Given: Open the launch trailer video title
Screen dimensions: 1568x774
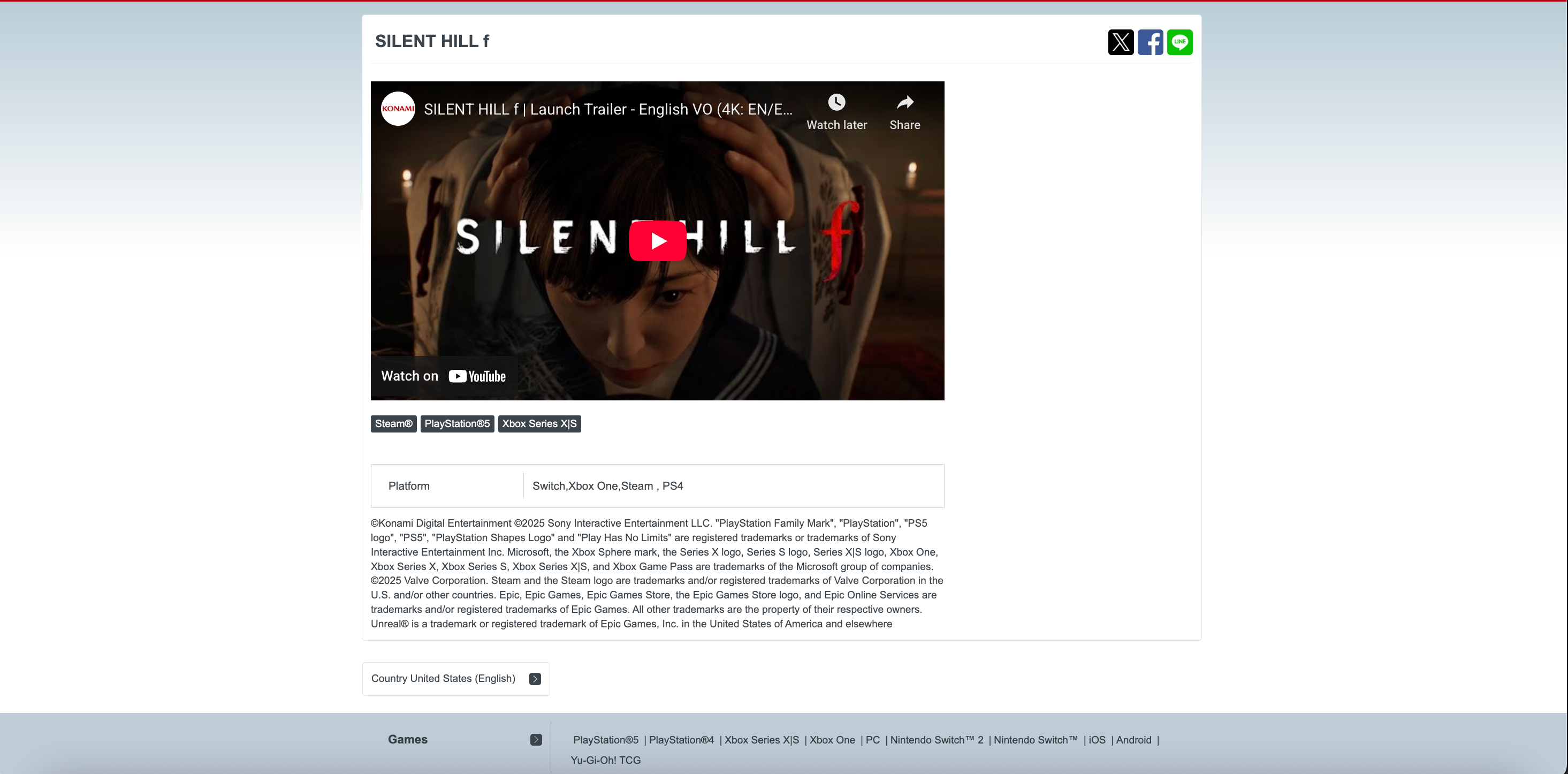Looking at the screenshot, I should (x=608, y=110).
